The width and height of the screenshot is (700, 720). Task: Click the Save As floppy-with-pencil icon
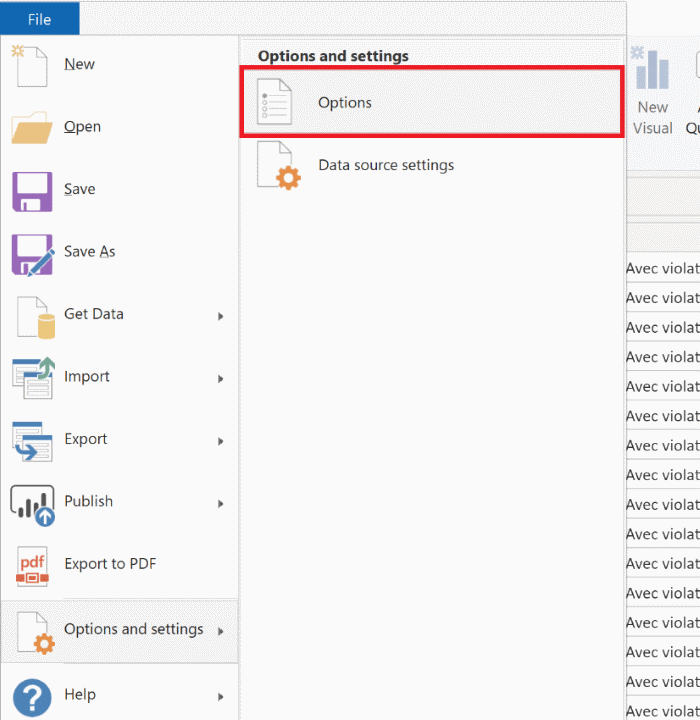pos(33,255)
